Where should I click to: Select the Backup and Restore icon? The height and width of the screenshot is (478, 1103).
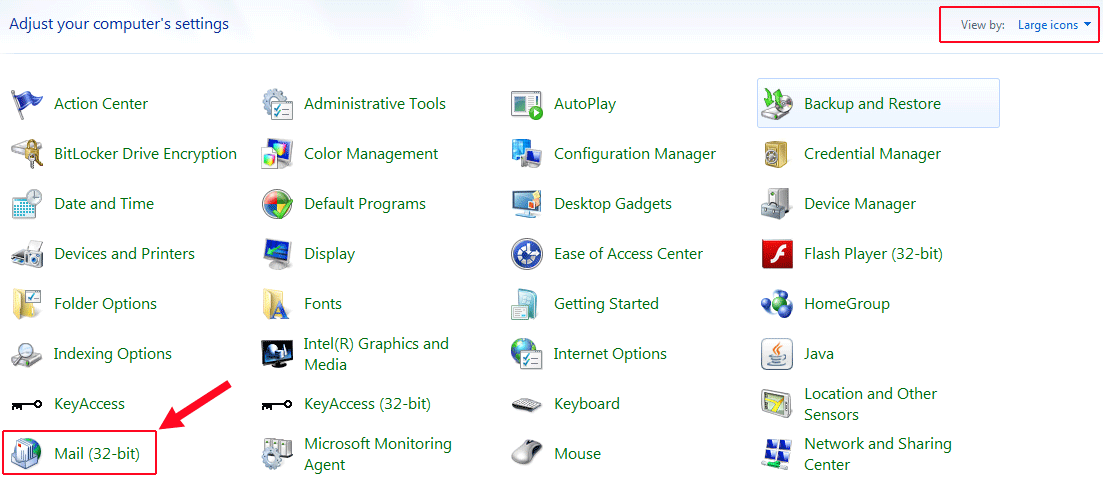tap(778, 104)
